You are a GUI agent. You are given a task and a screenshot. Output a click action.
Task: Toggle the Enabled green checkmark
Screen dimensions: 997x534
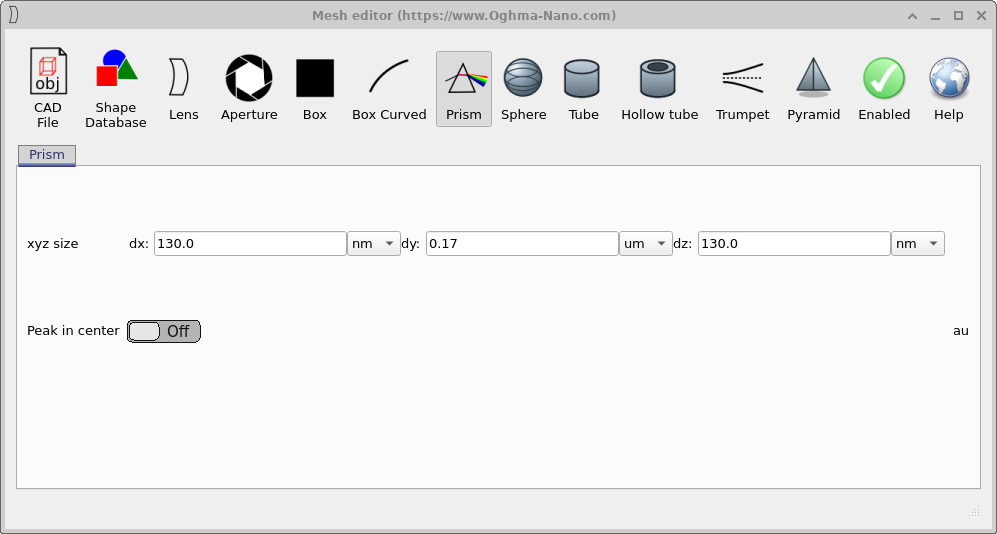(884, 88)
